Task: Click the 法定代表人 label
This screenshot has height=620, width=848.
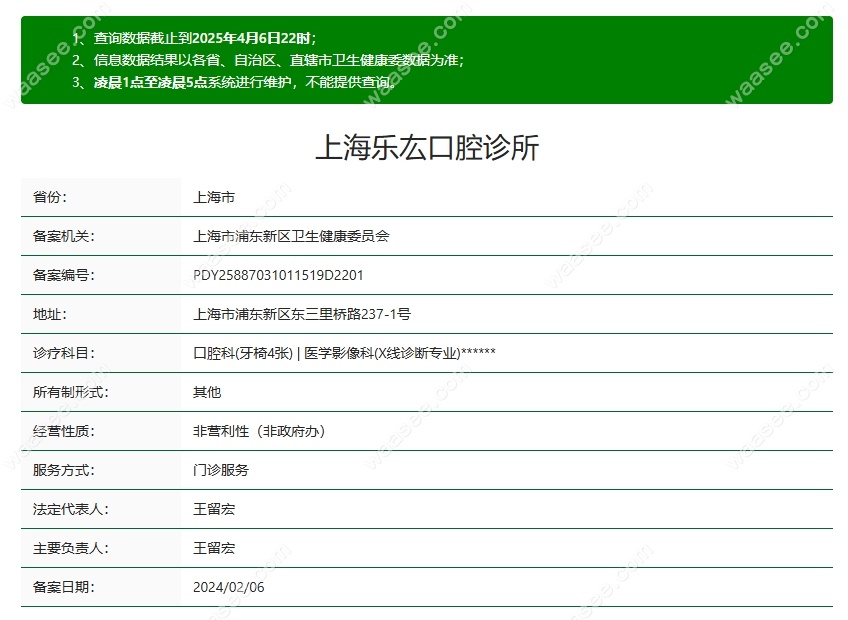Action: [71, 509]
